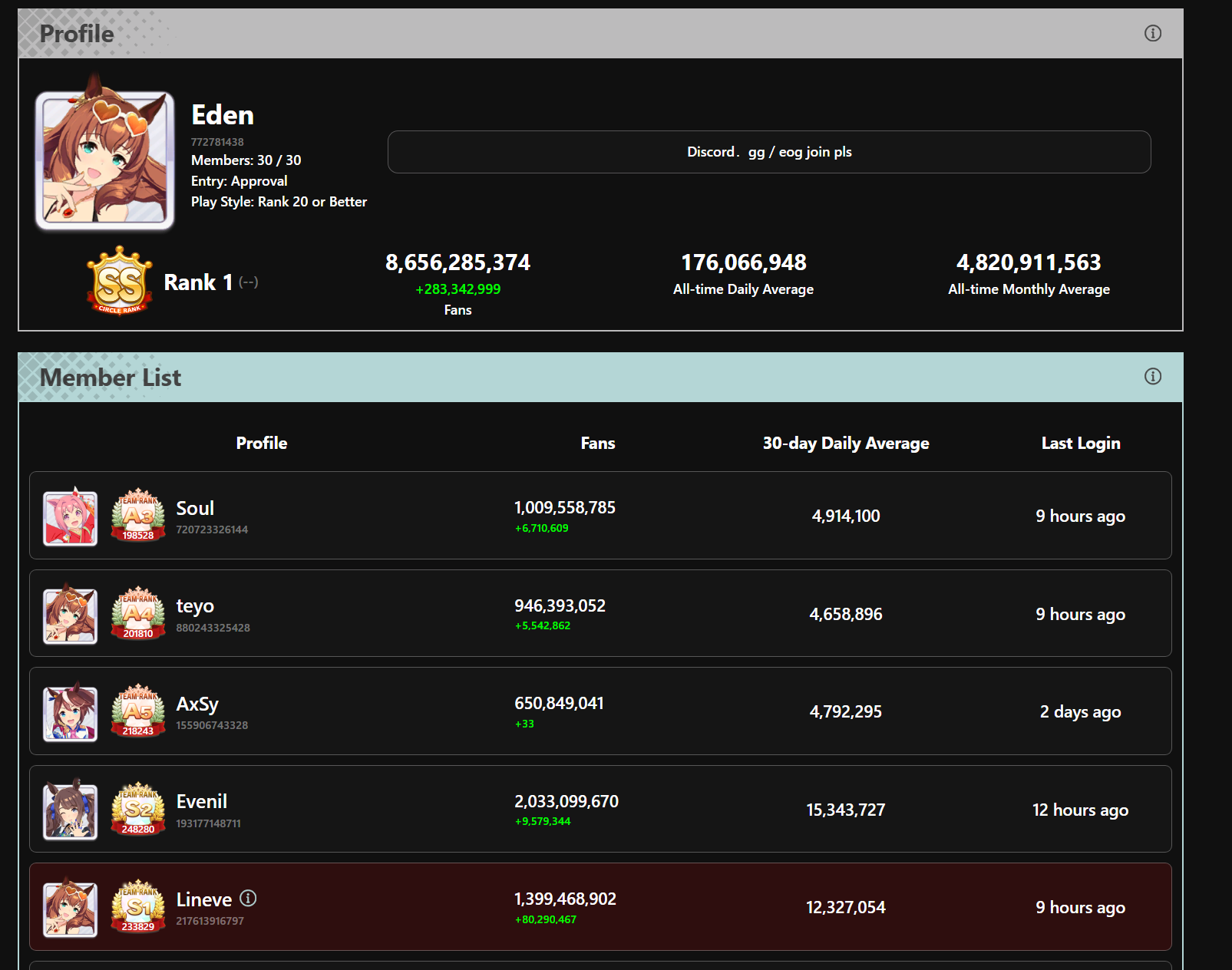The width and height of the screenshot is (1232, 970).
Task: Open Lineve's profile avatar
Action: click(x=70, y=909)
